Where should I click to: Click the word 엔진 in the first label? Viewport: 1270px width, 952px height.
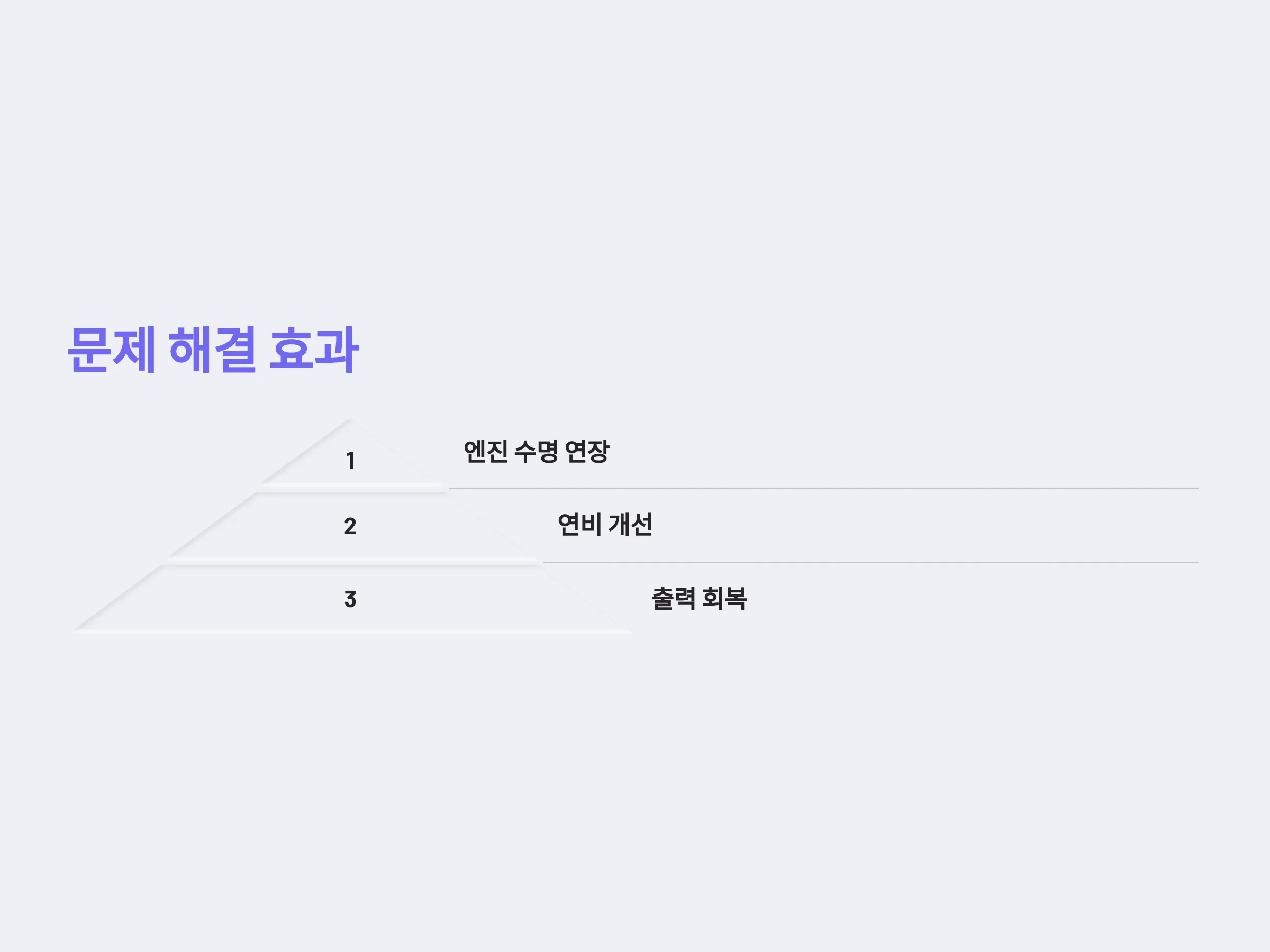pyautogui.click(x=486, y=452)
